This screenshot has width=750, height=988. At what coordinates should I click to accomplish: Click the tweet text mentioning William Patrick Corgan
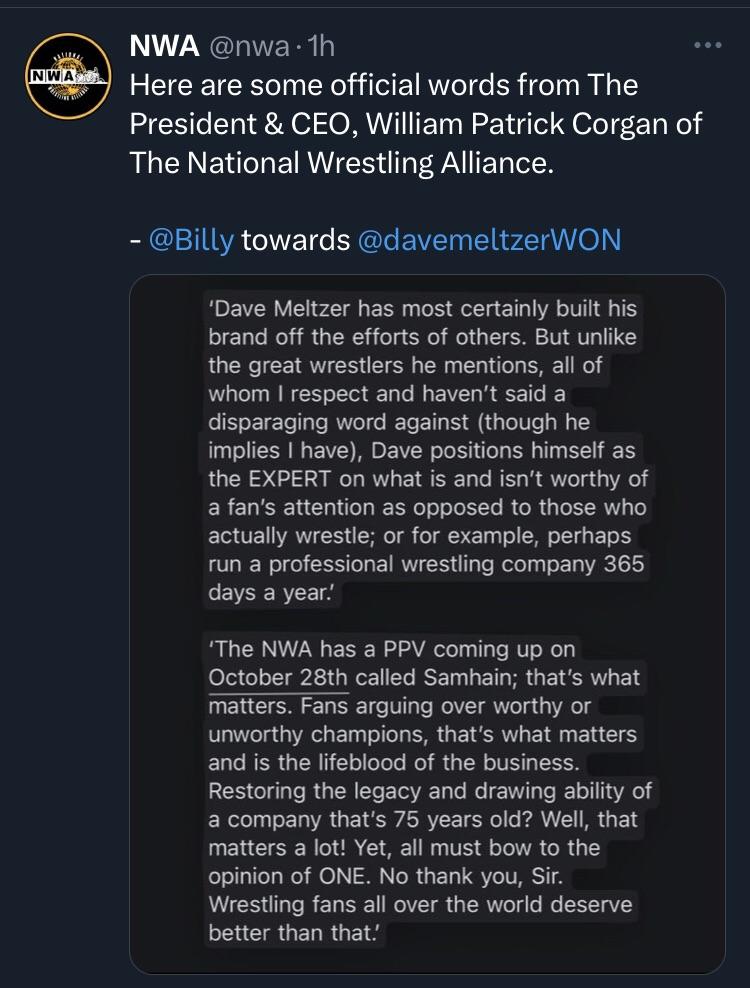point(415,124)
